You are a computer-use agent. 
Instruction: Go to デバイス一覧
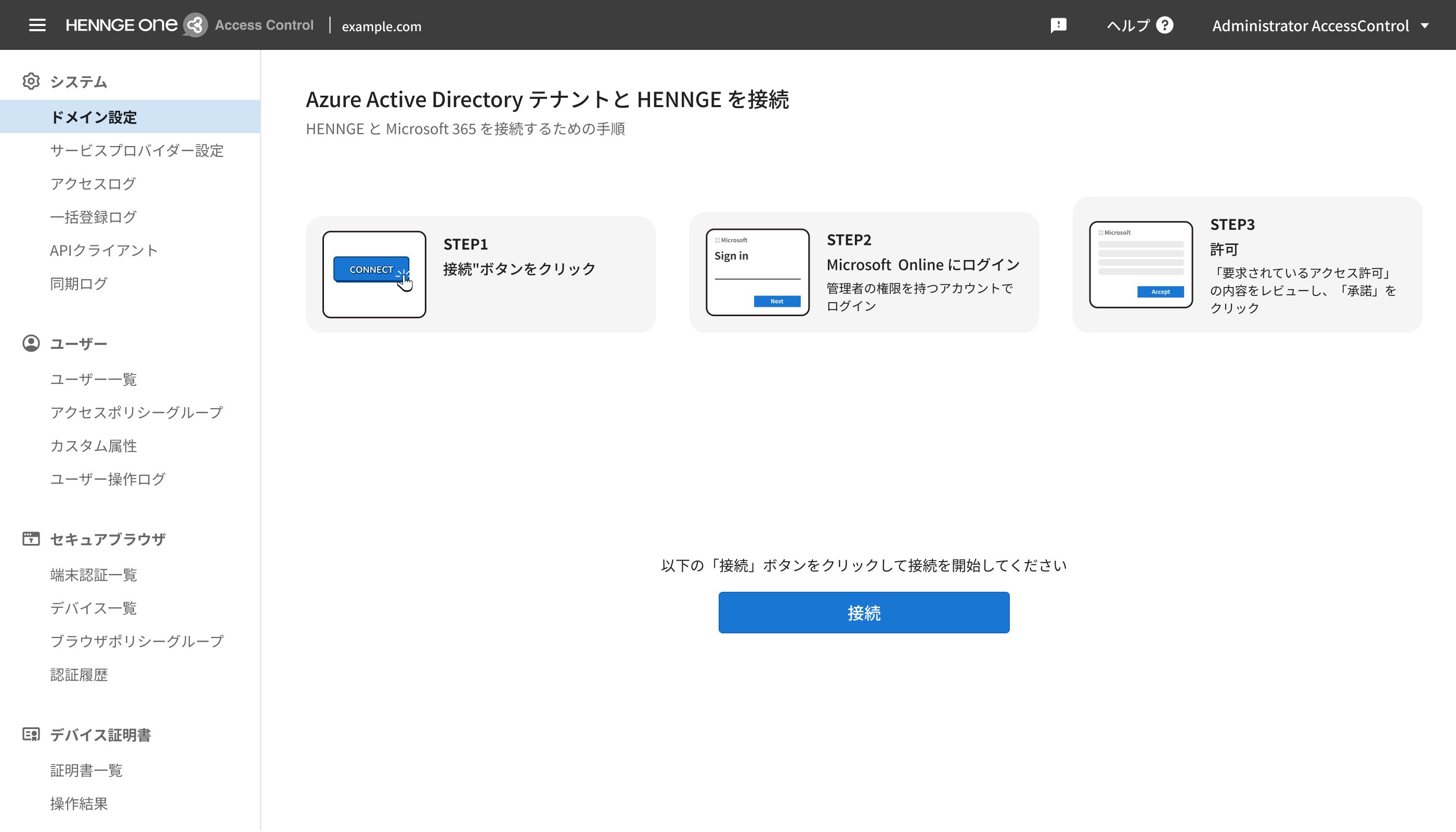(93, 607)
